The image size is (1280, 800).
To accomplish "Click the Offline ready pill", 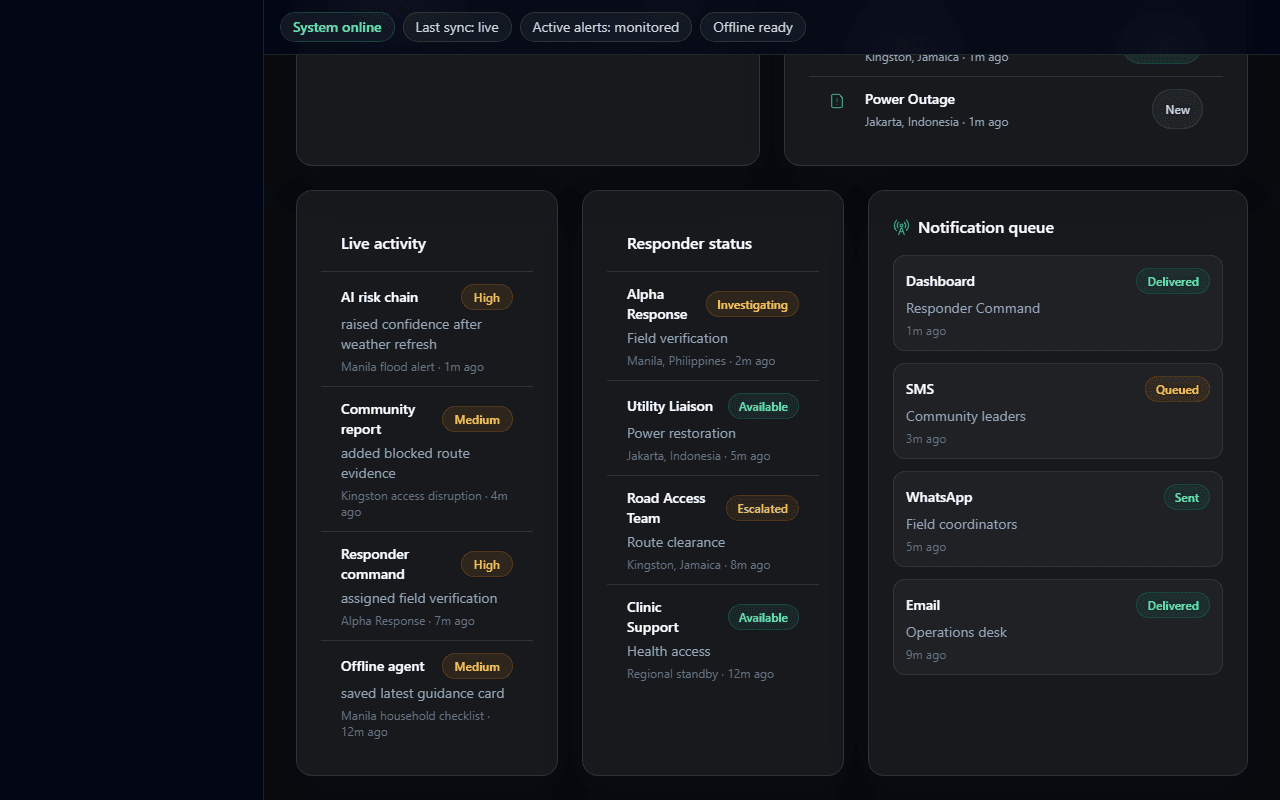I will 753,27.
